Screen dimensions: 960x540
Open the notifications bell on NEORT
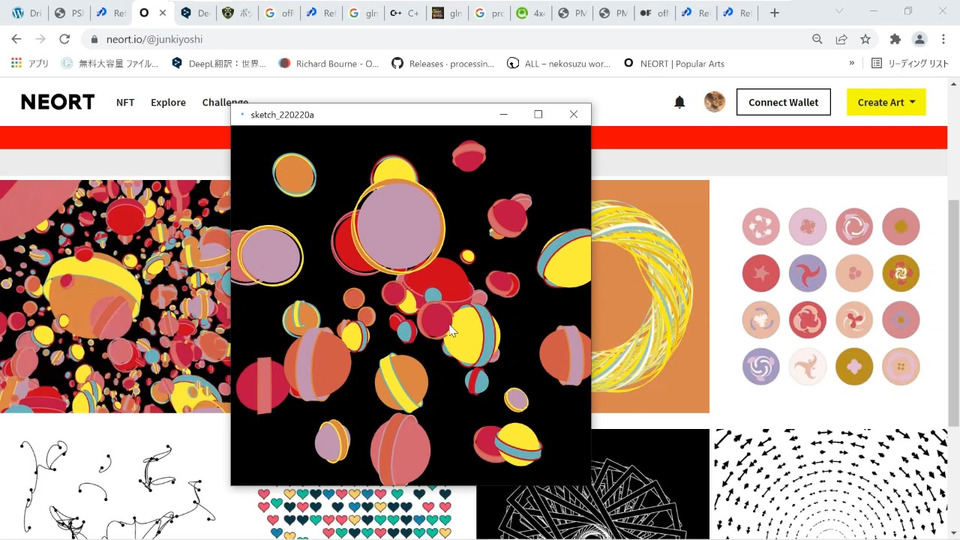[x=680, y=102]
